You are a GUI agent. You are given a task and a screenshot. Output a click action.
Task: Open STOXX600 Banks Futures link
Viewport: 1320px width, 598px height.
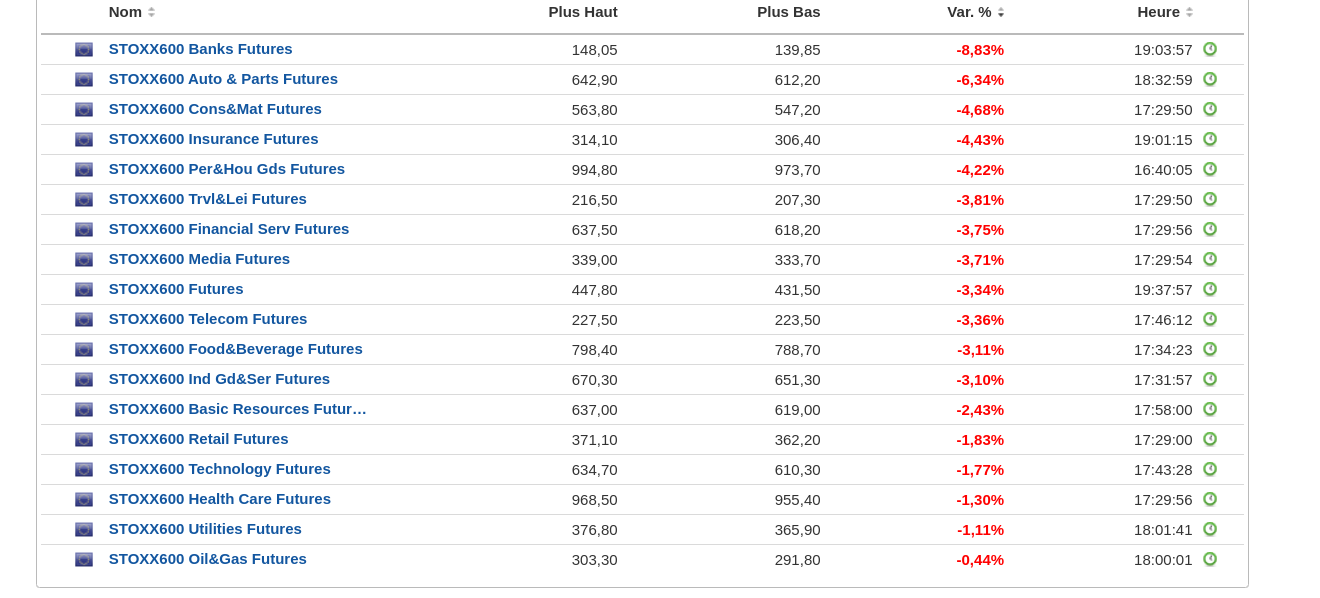tap(200, 49)
